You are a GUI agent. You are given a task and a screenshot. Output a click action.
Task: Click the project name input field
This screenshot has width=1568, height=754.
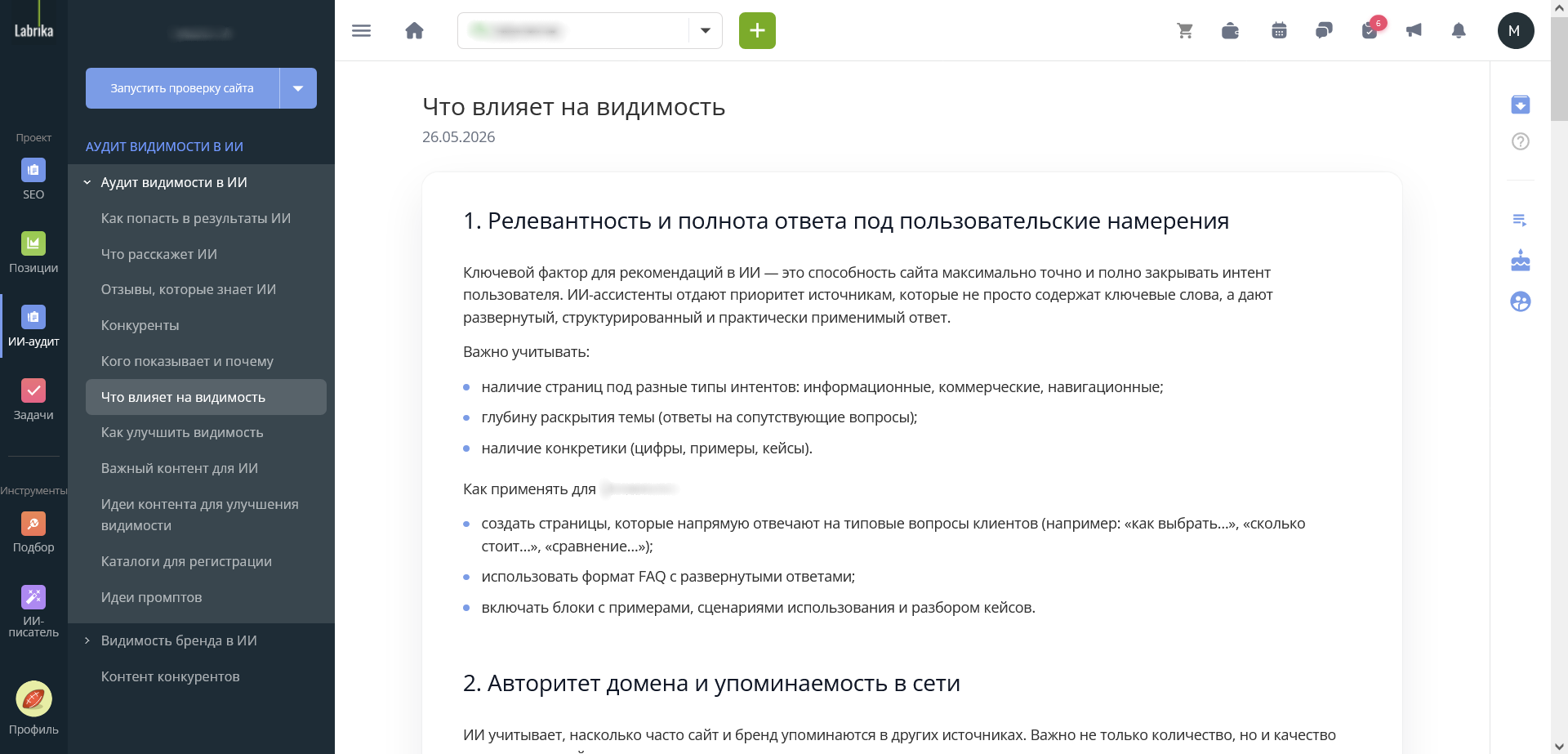[574, 31]
